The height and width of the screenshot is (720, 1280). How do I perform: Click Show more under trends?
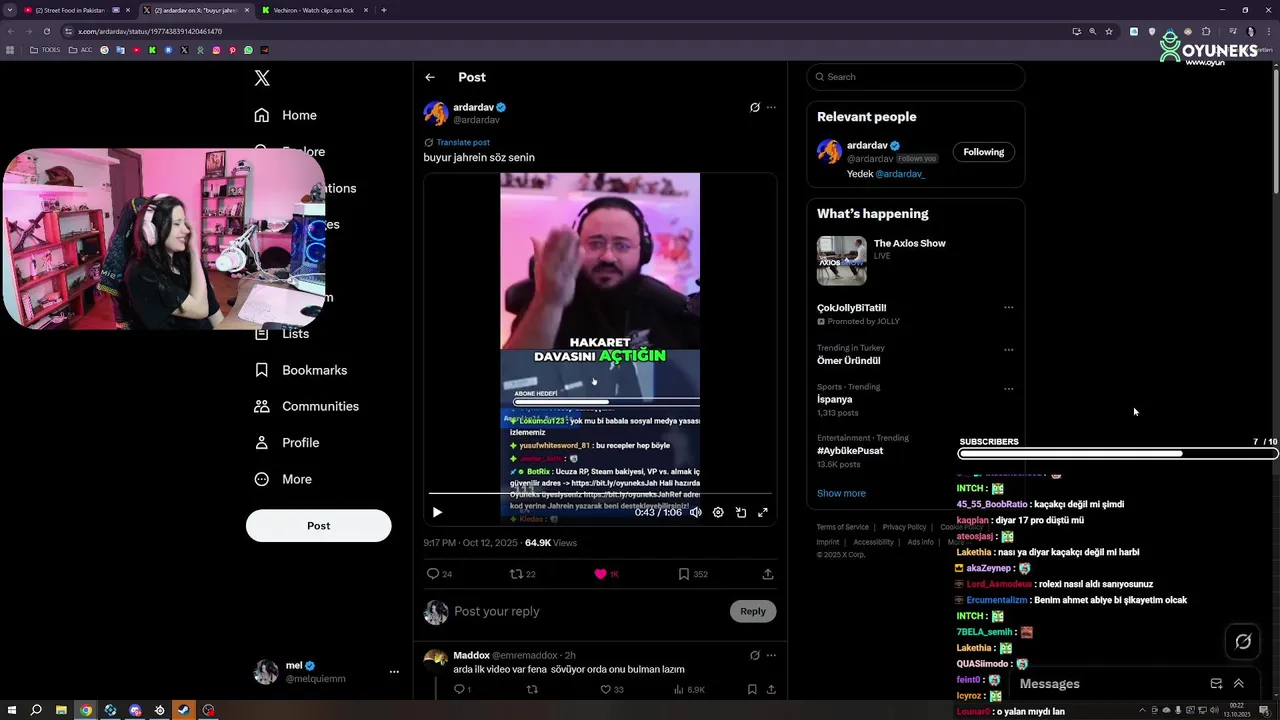tap(841, 493)
